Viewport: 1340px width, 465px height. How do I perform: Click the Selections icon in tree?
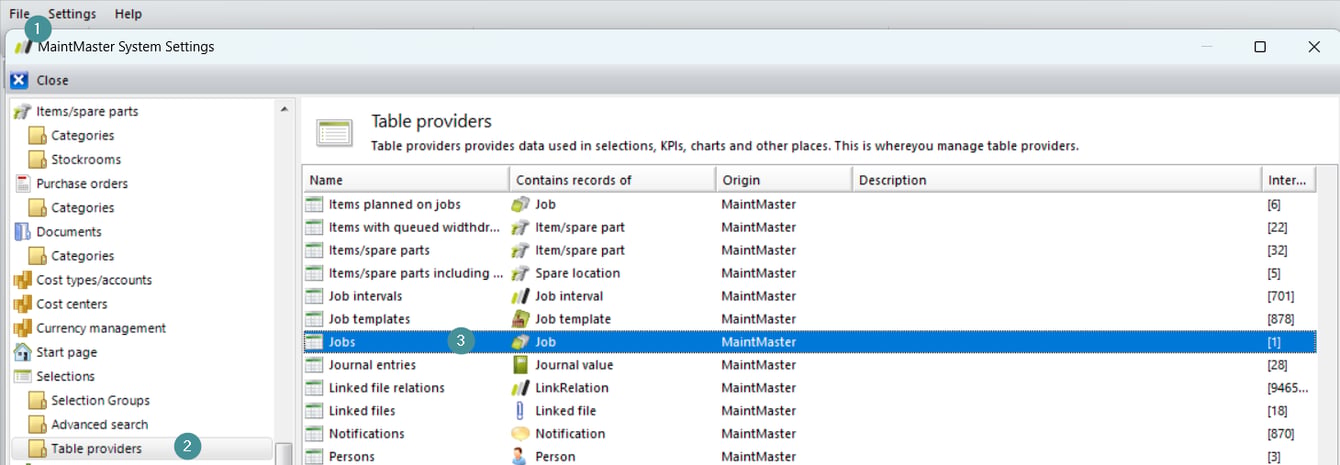pos(22,376)
